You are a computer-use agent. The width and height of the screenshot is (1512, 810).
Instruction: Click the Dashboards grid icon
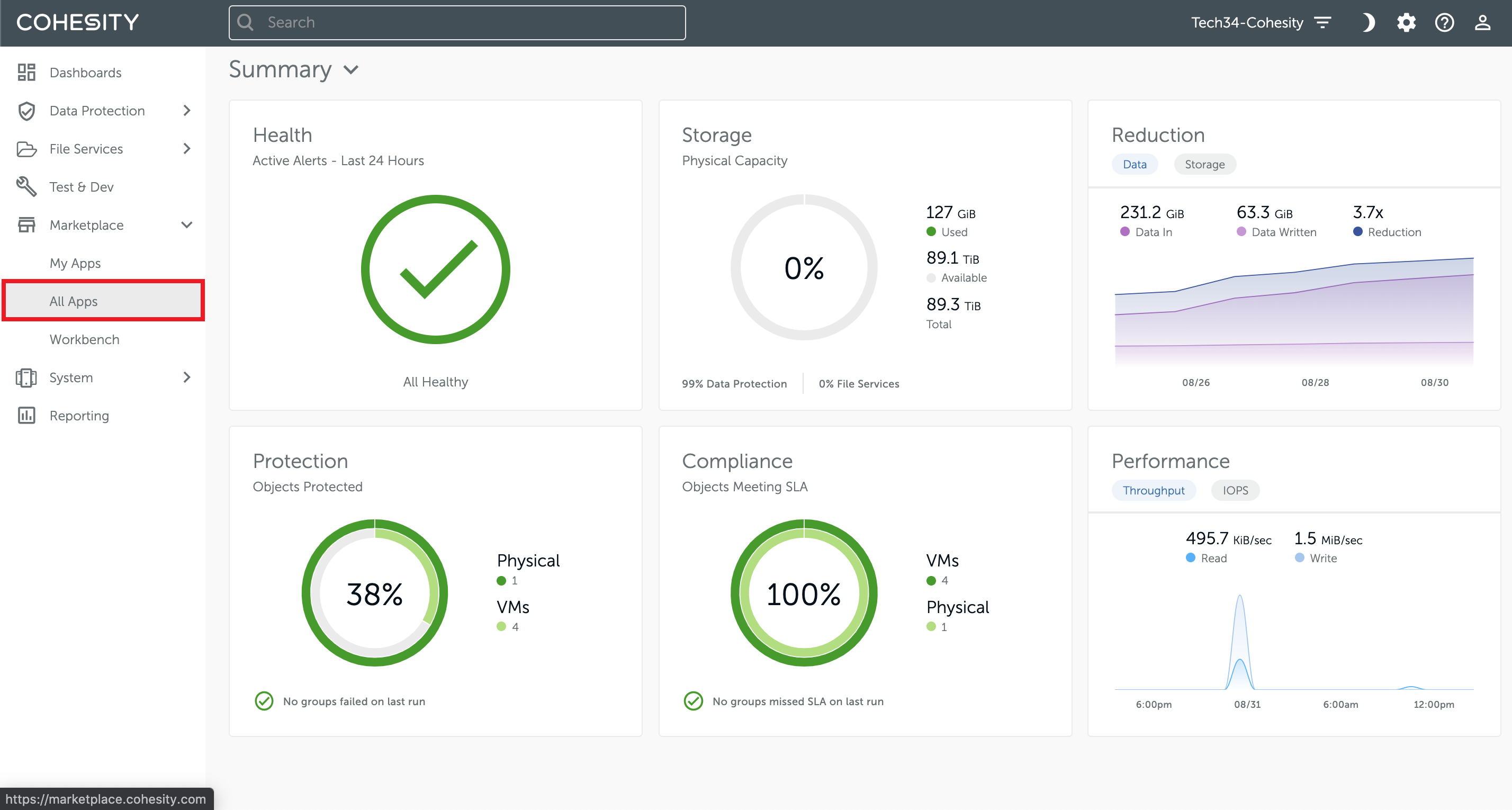26,72
